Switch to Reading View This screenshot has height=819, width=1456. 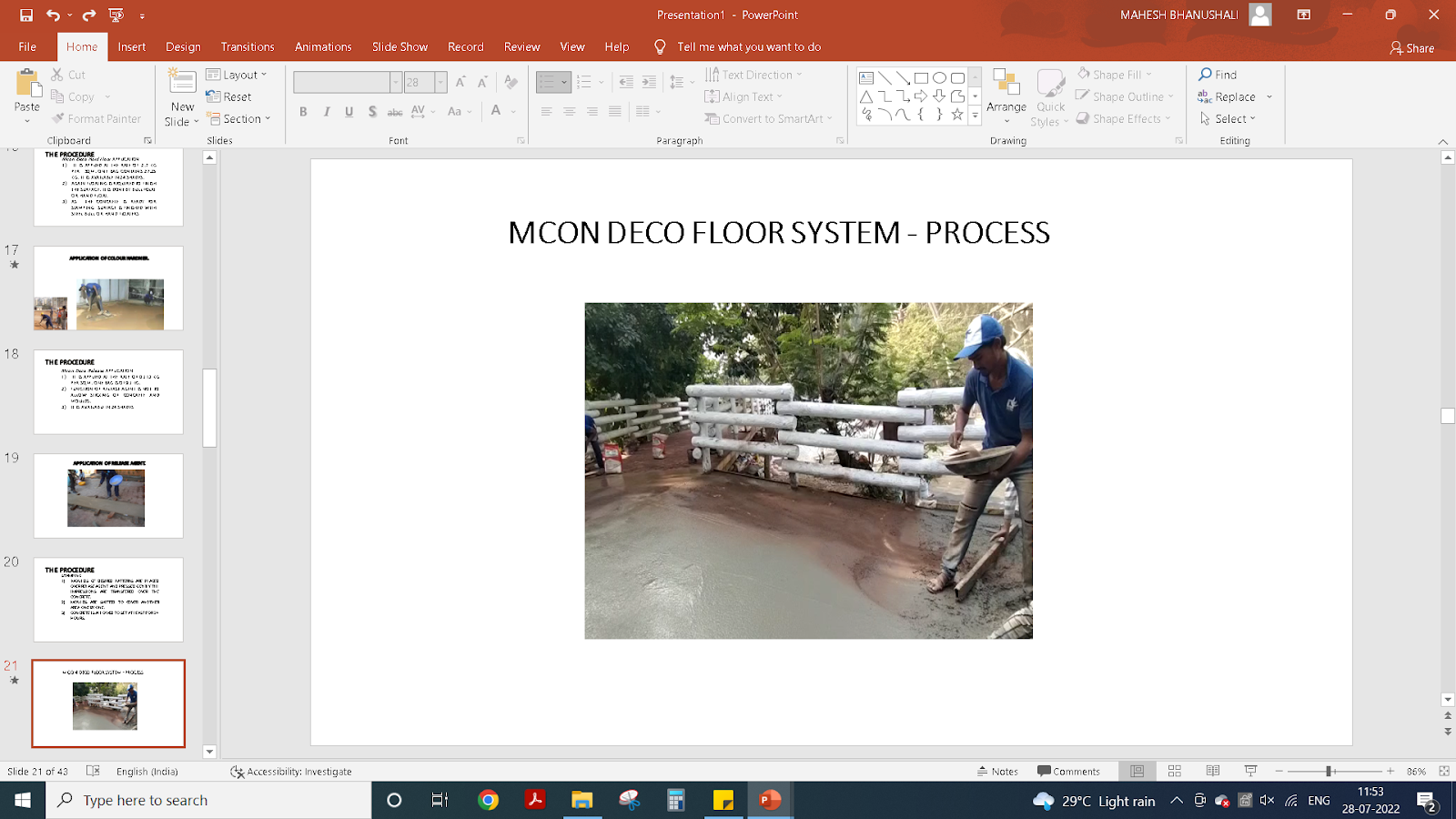pyautogui.click(x=1212, y=771)
